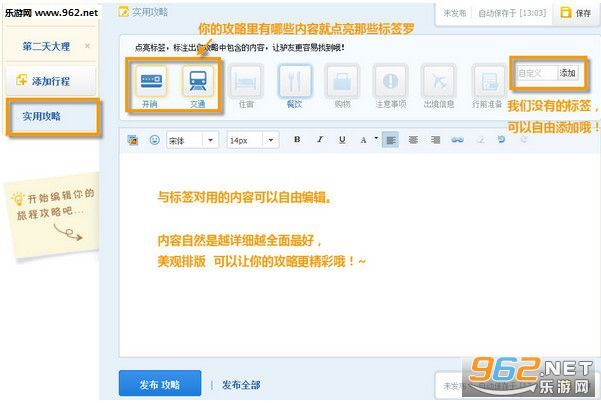Expand the font color dropdown arrow
The width and height of the screenshot is (601, 403).
[x=376, y=140]
